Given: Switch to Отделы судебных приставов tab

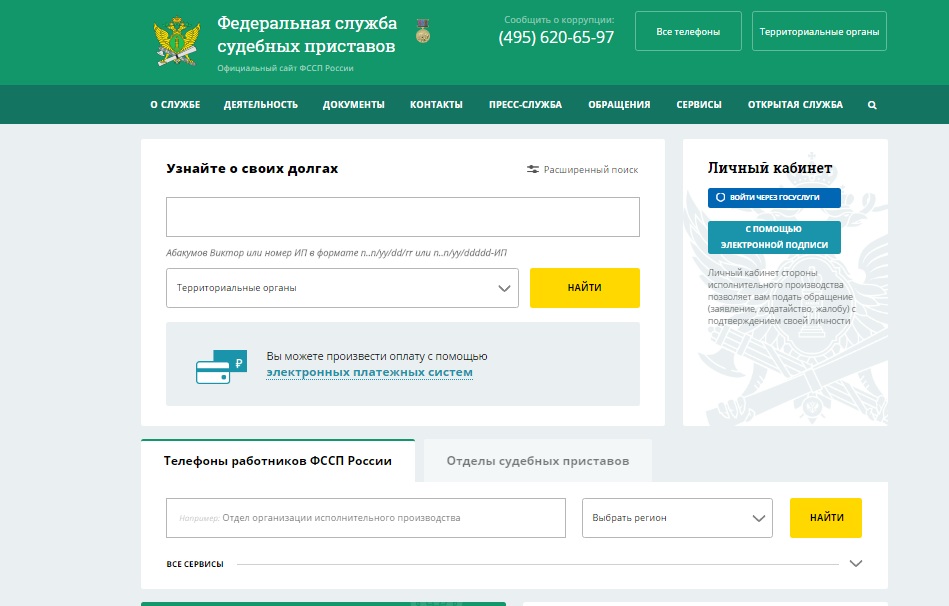Looking at the screenshot, I should (x=538, y=461).
